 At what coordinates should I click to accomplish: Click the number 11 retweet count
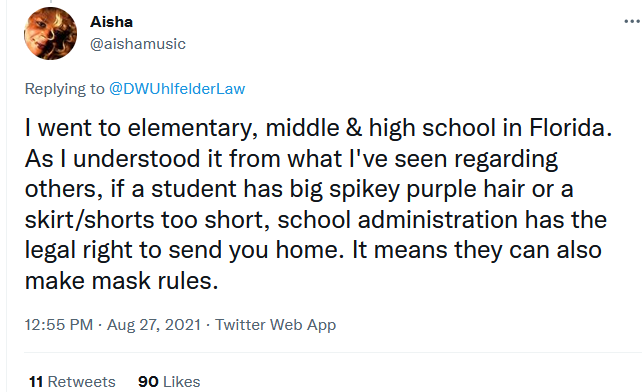[x=36, y=382]
